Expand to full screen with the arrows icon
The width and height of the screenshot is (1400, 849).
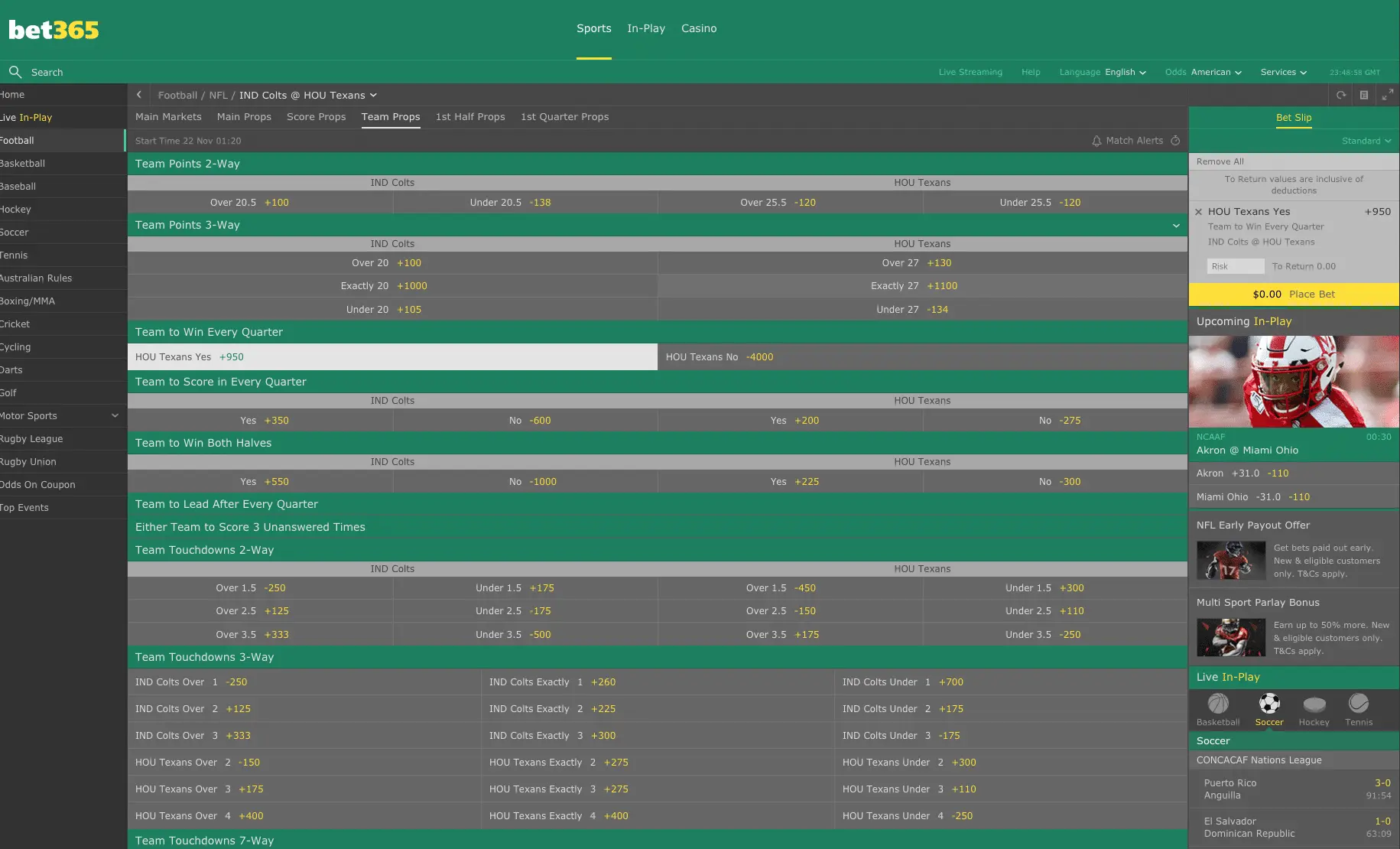coord(1387,95)
